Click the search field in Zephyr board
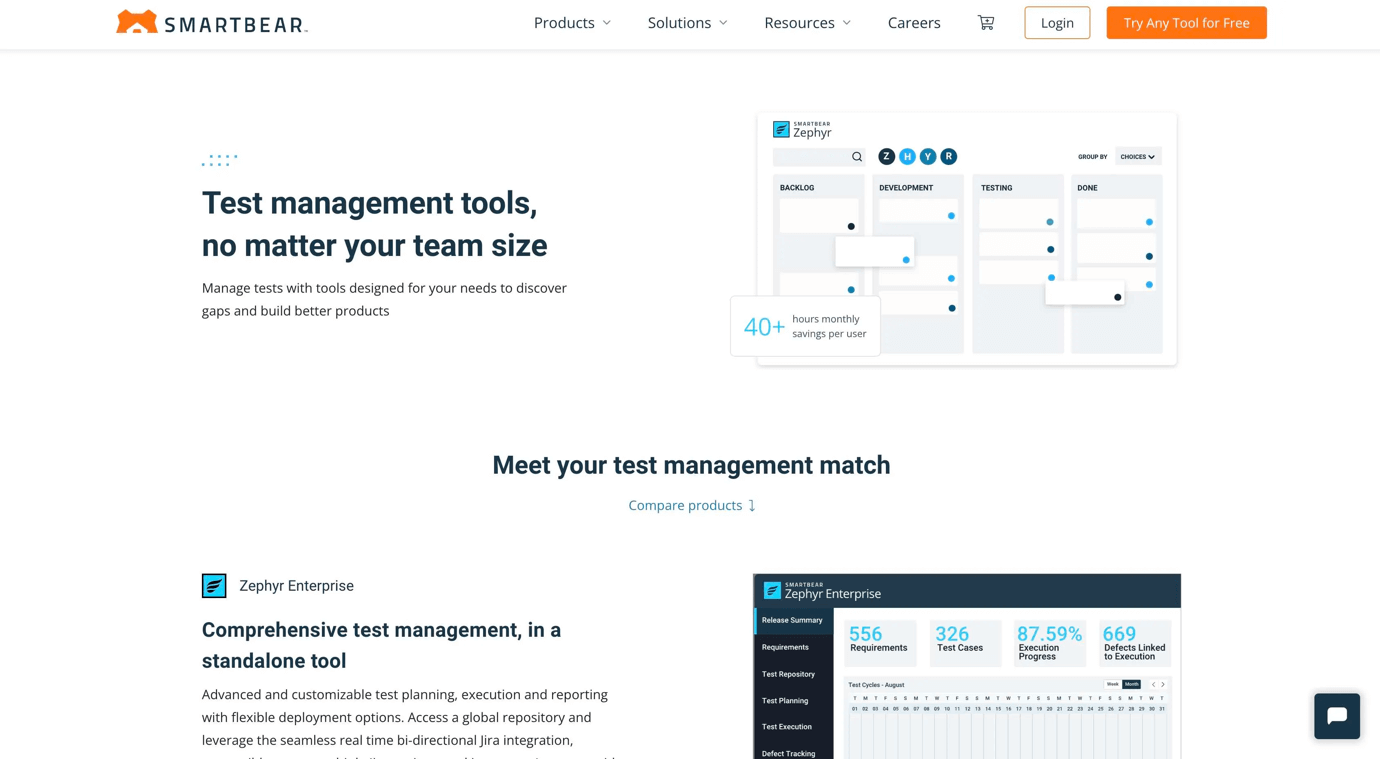1380x759 pixels. (819, 157)
